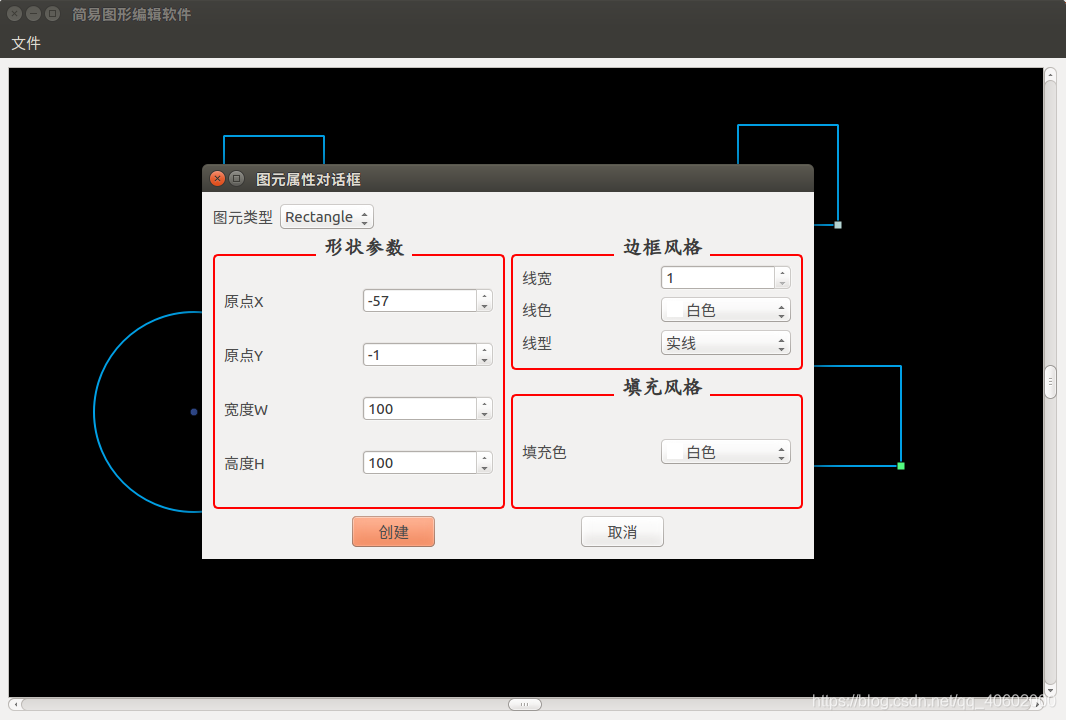
Task: Click the 取消 cancel button
Action: tap(622, 531)
